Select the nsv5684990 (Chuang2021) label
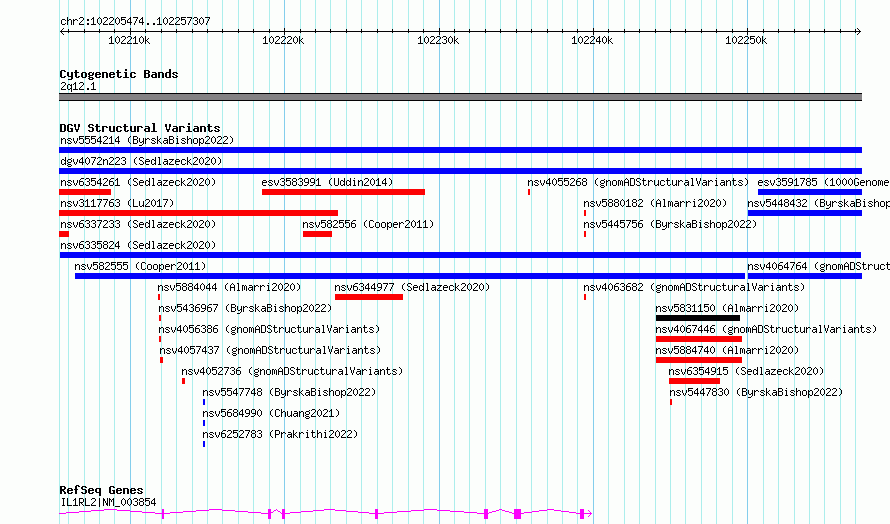This screenshot has width=890, height=524. click(x=271, y=413)
